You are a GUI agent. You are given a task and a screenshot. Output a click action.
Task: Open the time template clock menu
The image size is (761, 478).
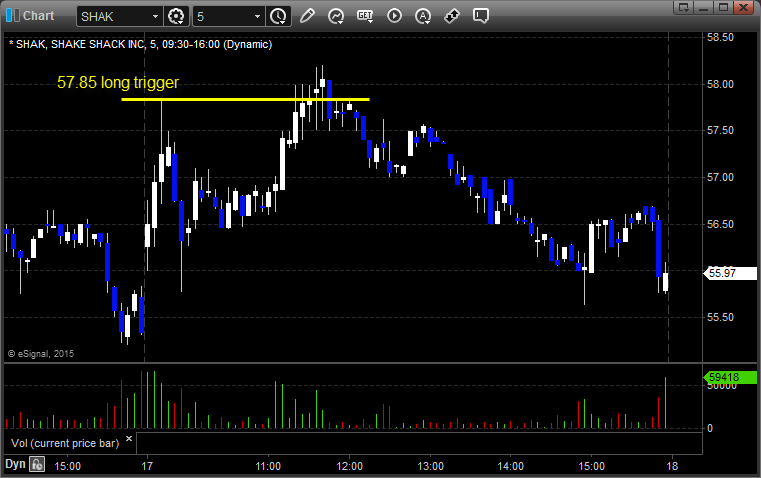coord(278,16)
